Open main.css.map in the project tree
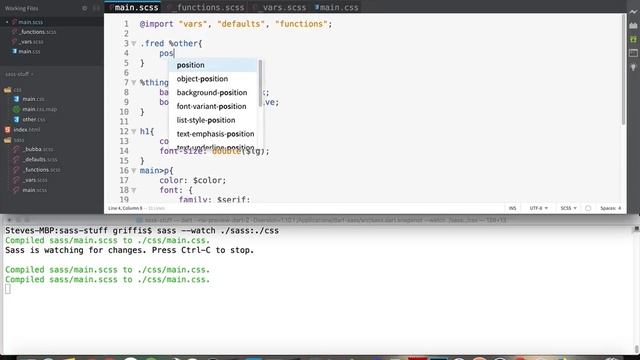Image resolution: width=640 pixels, height=360 pixels. pyautogui.click(x=40, y=109)
